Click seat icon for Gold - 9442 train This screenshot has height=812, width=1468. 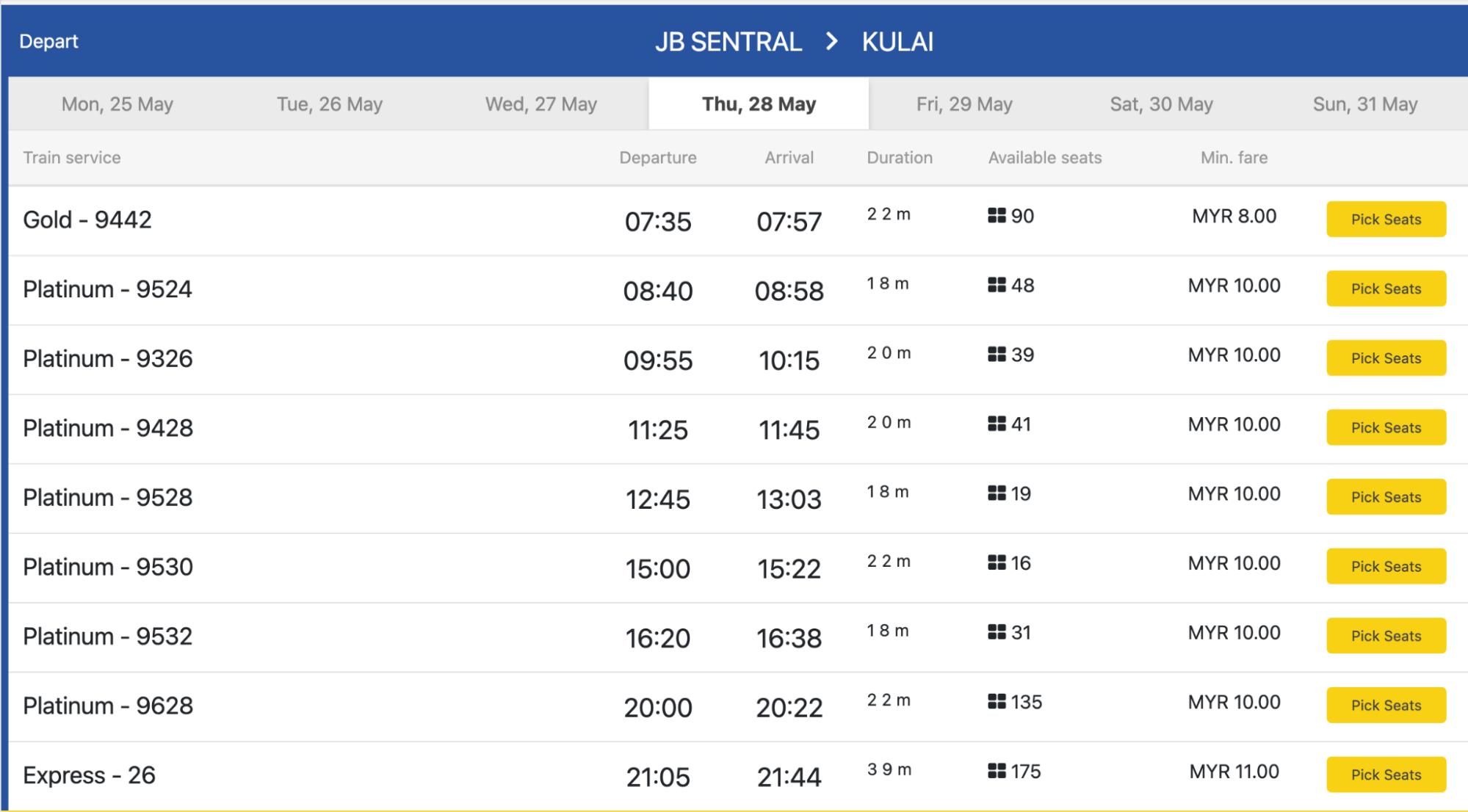click(997, 216)
